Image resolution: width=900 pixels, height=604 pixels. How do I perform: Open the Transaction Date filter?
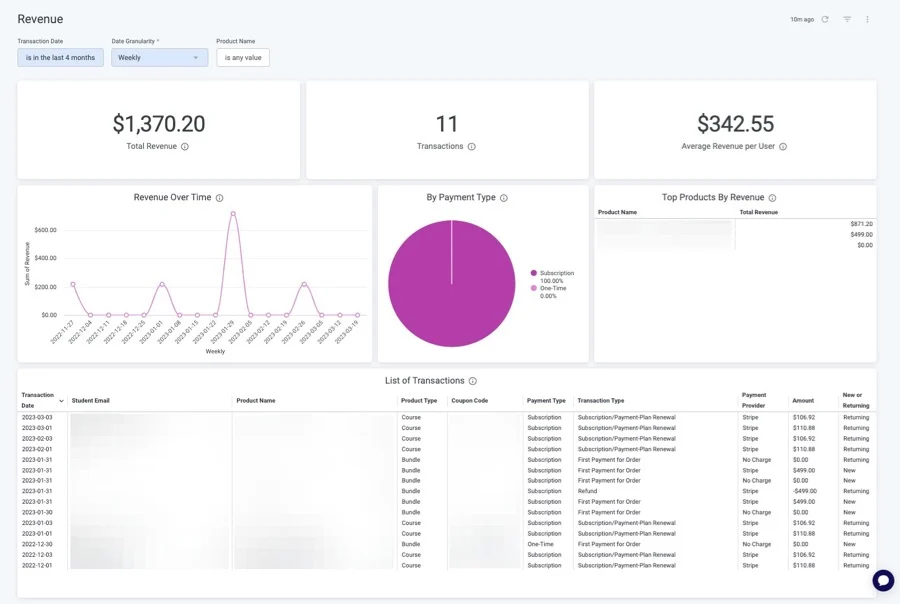pos(60,58)
